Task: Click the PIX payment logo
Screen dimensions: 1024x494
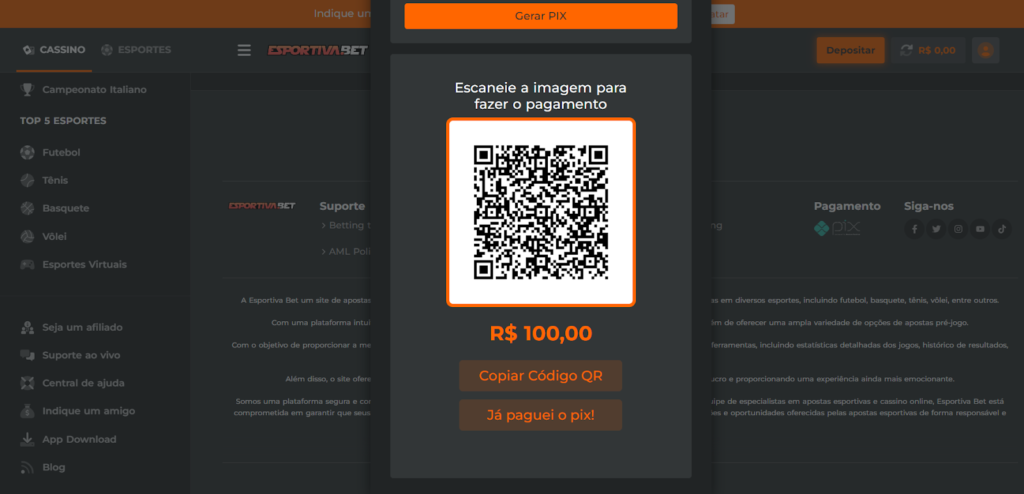Action: [x=837, y=229]
